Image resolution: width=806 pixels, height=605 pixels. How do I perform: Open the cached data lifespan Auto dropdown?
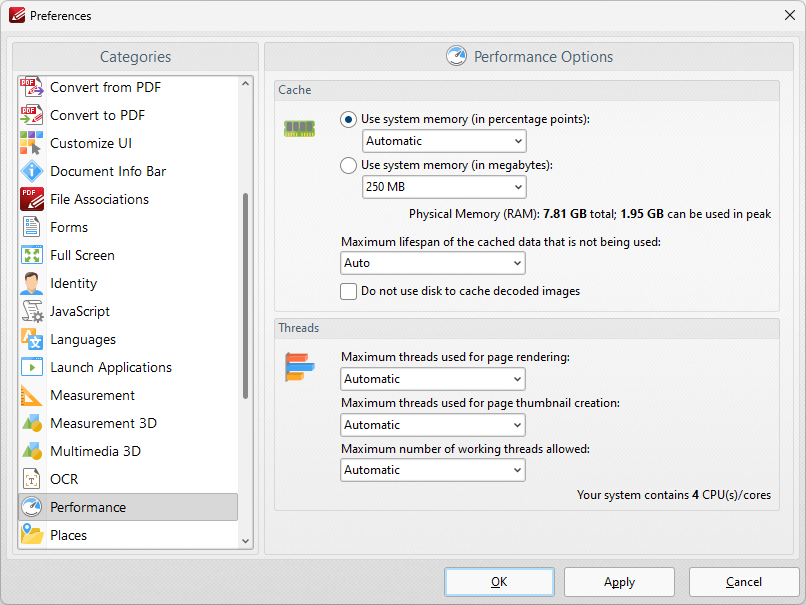[433, 263]
